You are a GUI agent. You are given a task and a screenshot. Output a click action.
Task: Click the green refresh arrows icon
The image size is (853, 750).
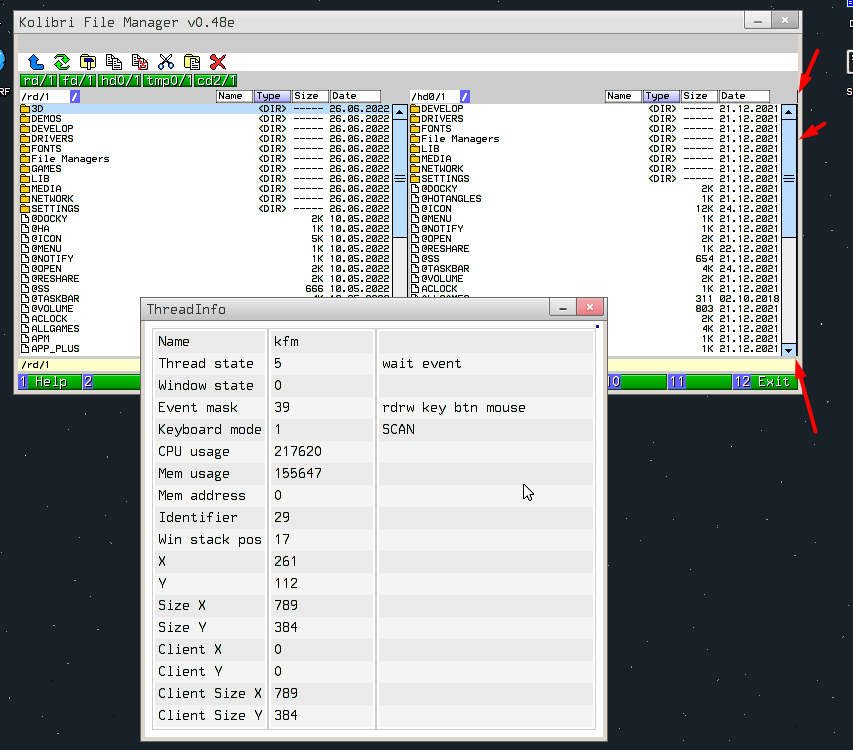pos(62,62)
